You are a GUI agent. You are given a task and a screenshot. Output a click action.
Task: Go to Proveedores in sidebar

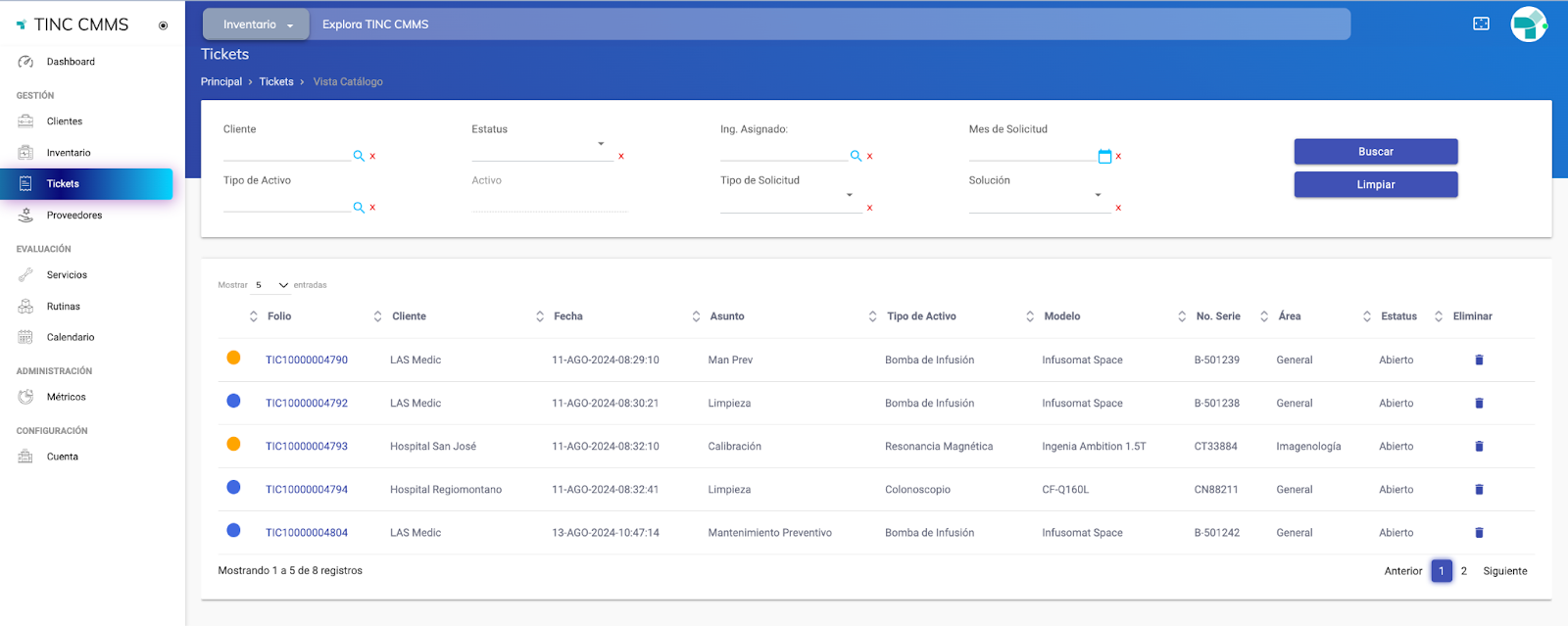click(x=74, y=216)
